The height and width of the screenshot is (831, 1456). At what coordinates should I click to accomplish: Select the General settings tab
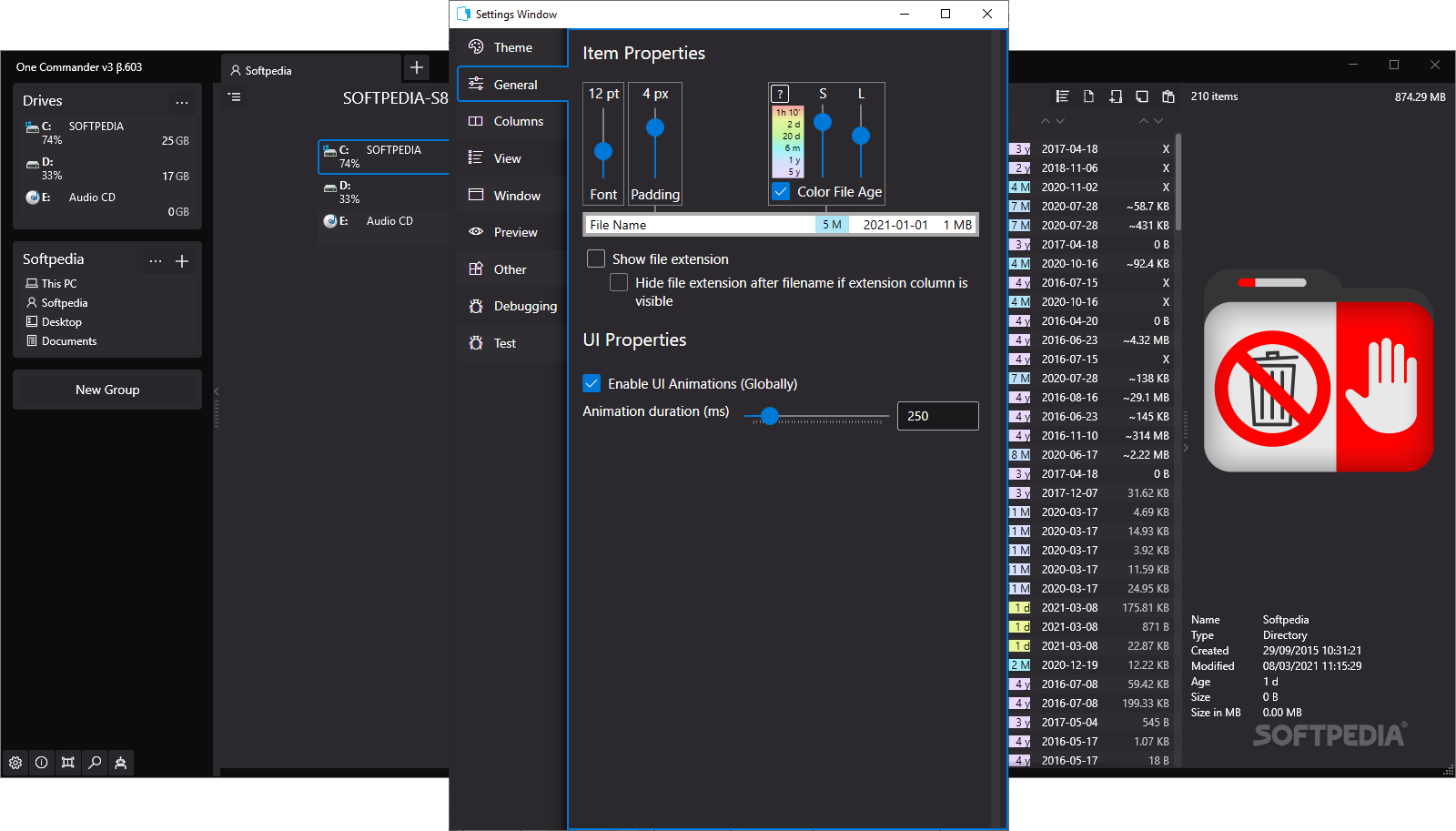click(512, 85)
